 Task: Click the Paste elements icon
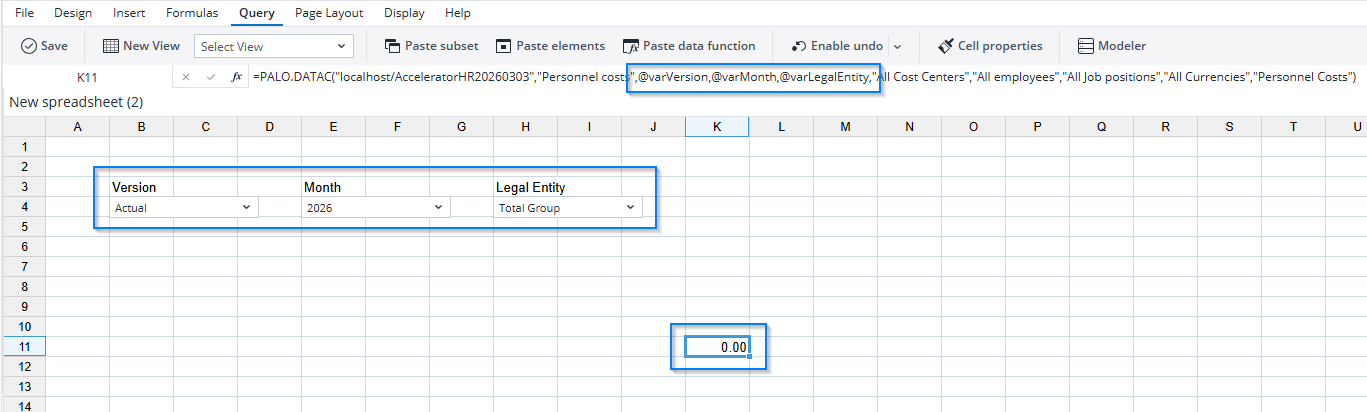click(x=504, y=46)
